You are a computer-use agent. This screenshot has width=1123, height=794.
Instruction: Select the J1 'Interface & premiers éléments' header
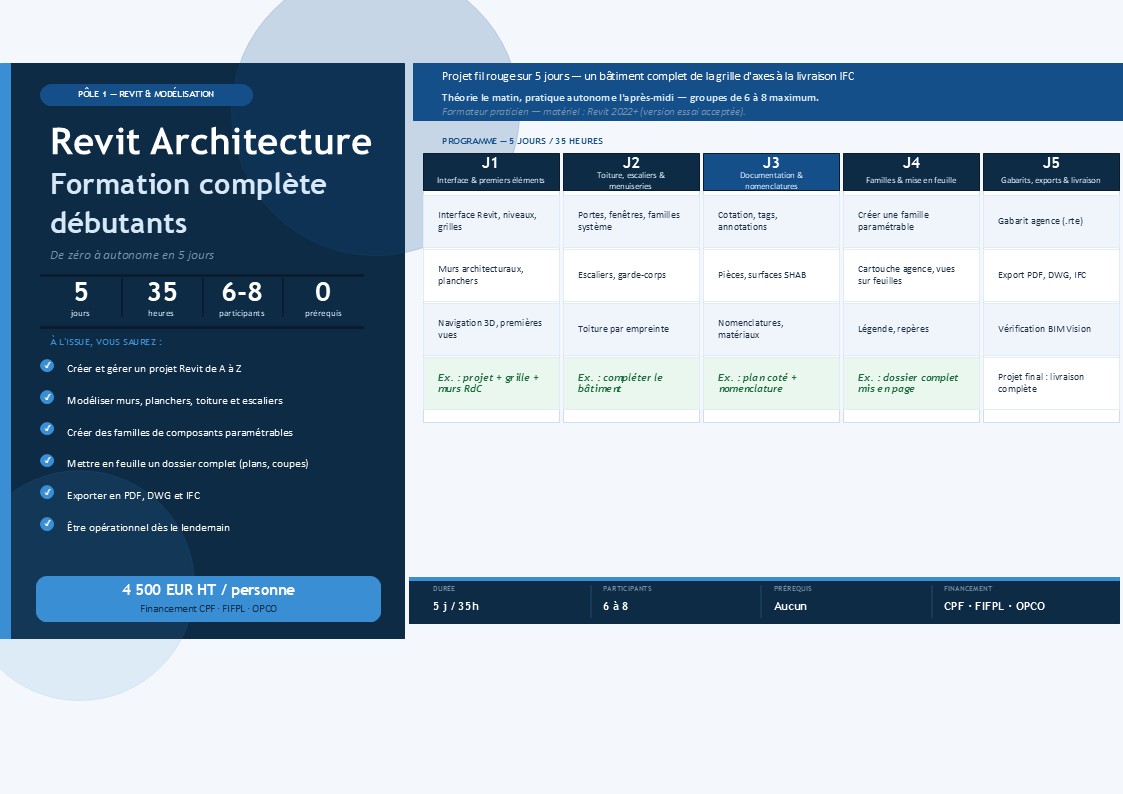coord(491,172)
